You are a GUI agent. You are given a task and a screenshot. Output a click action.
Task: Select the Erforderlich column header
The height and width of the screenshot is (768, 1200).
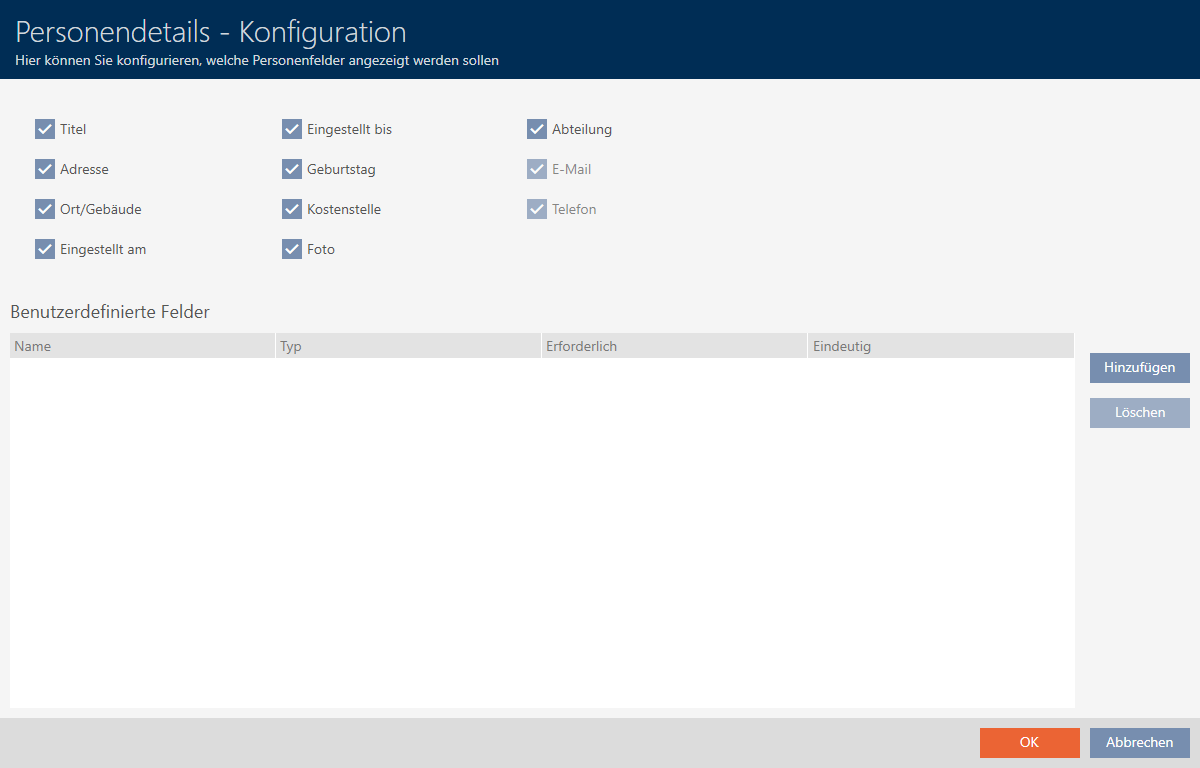point(673,346)
